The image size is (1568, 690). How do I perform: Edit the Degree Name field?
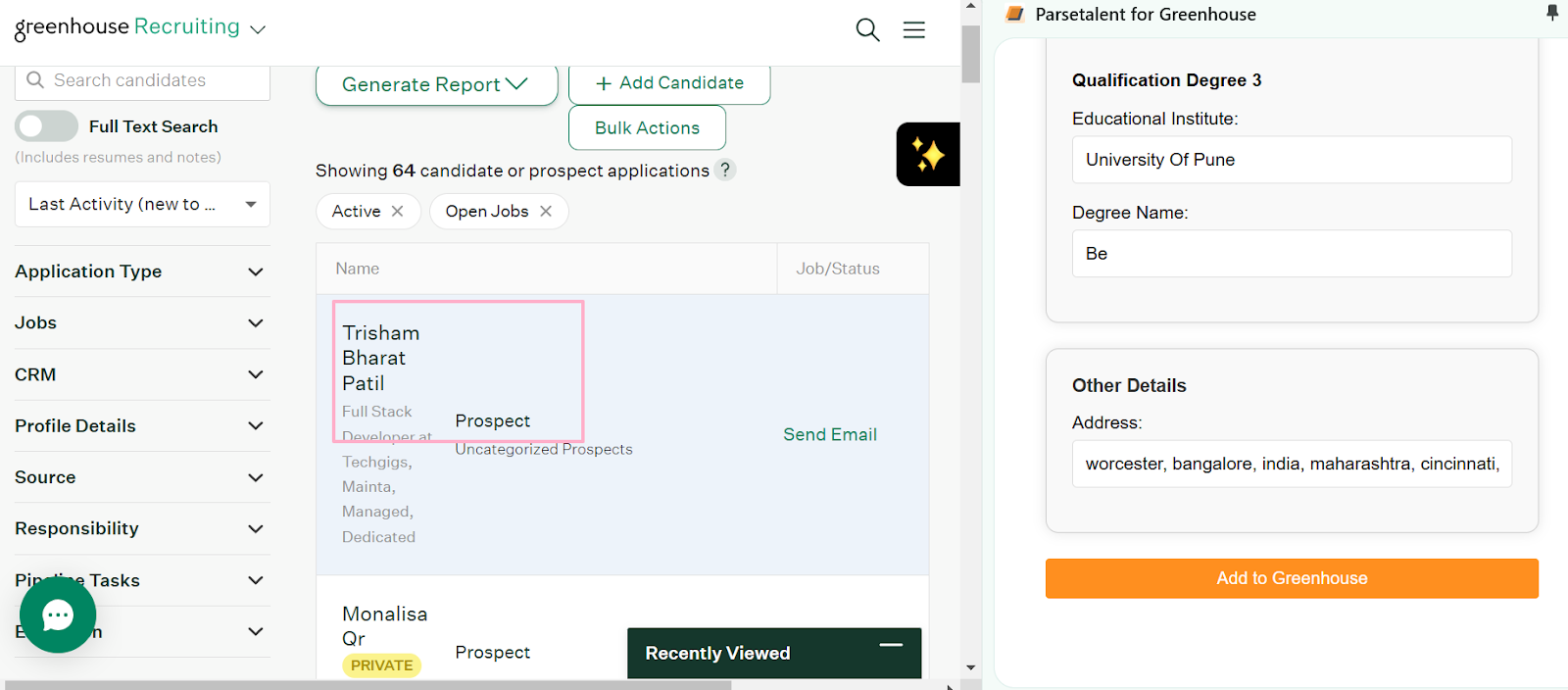coord(1292,254)
